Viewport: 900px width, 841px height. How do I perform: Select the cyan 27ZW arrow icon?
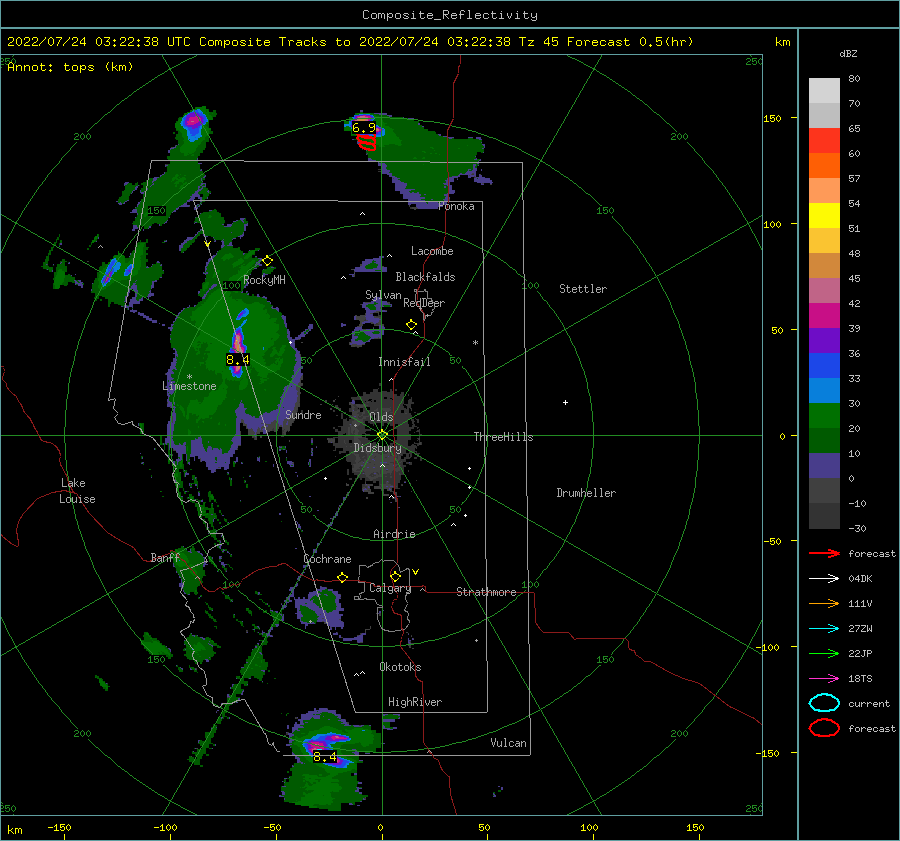tap(824, 629)
